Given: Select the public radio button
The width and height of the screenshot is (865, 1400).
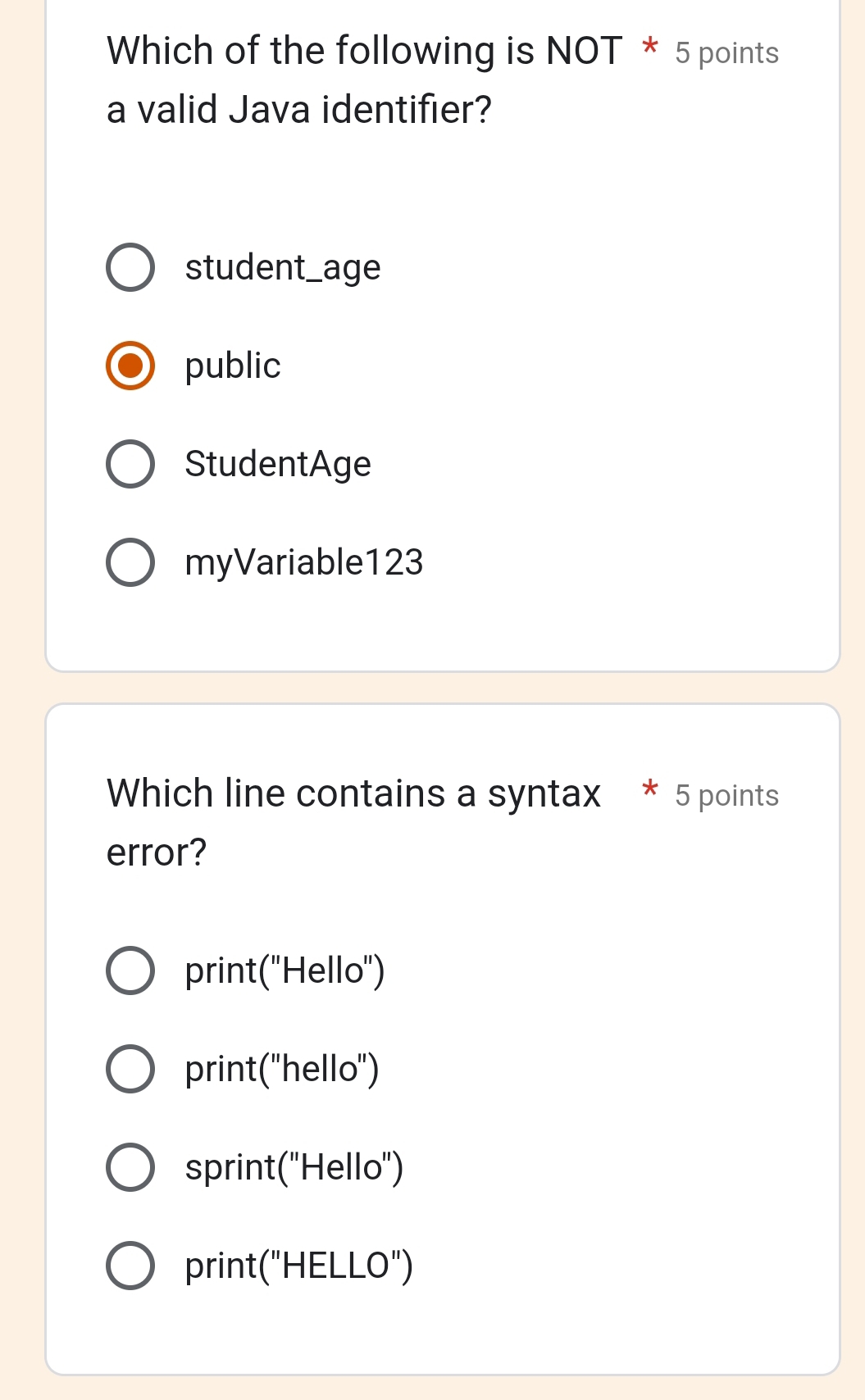Looking at the screenshot, I should [x=130, y=366].
